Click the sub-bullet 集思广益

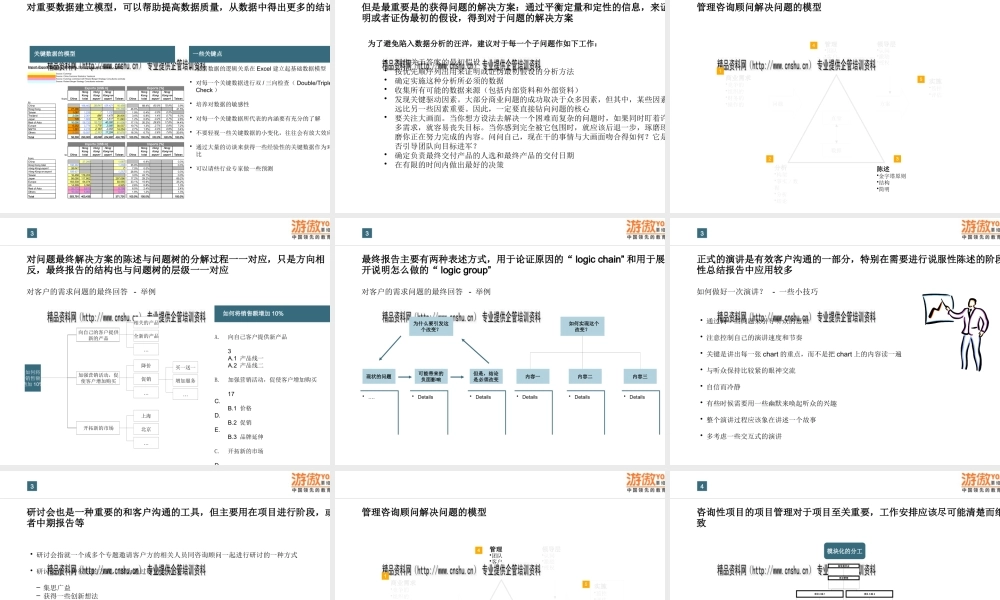[57, 587]
